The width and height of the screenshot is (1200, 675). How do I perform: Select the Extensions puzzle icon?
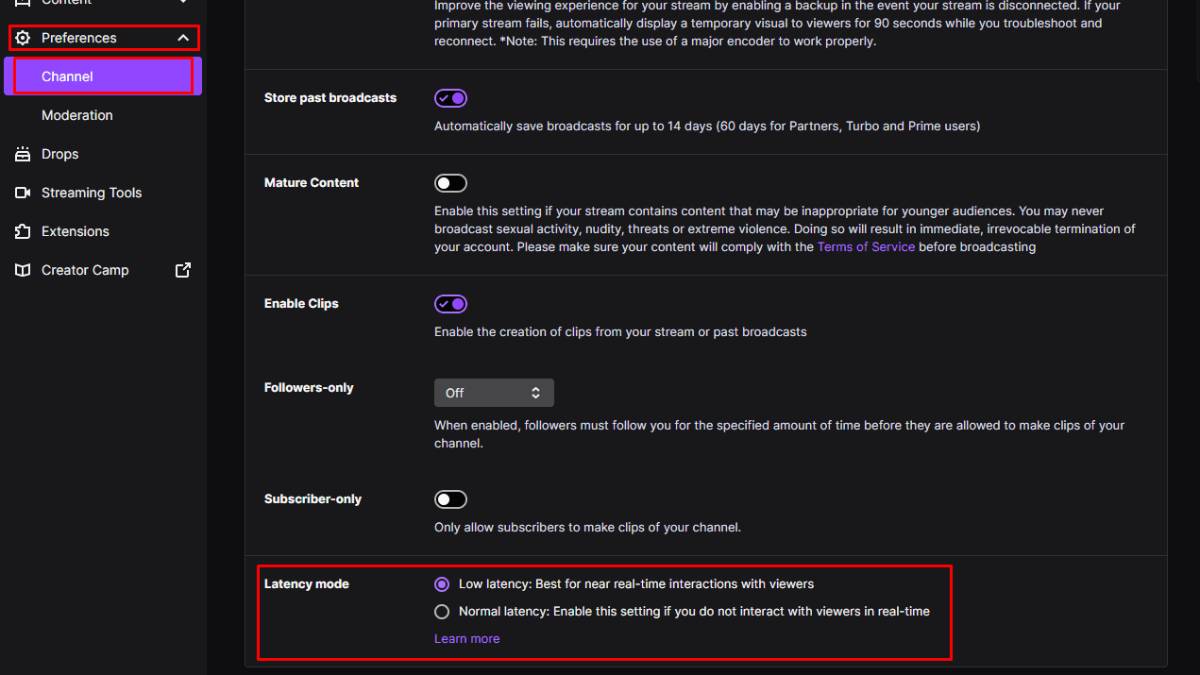pyautogui.click(x=22, y=231)
